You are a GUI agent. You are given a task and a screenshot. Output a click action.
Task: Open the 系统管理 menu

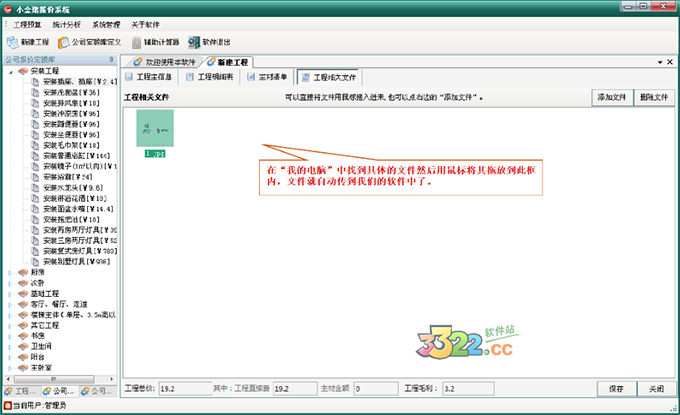[106, 25]
